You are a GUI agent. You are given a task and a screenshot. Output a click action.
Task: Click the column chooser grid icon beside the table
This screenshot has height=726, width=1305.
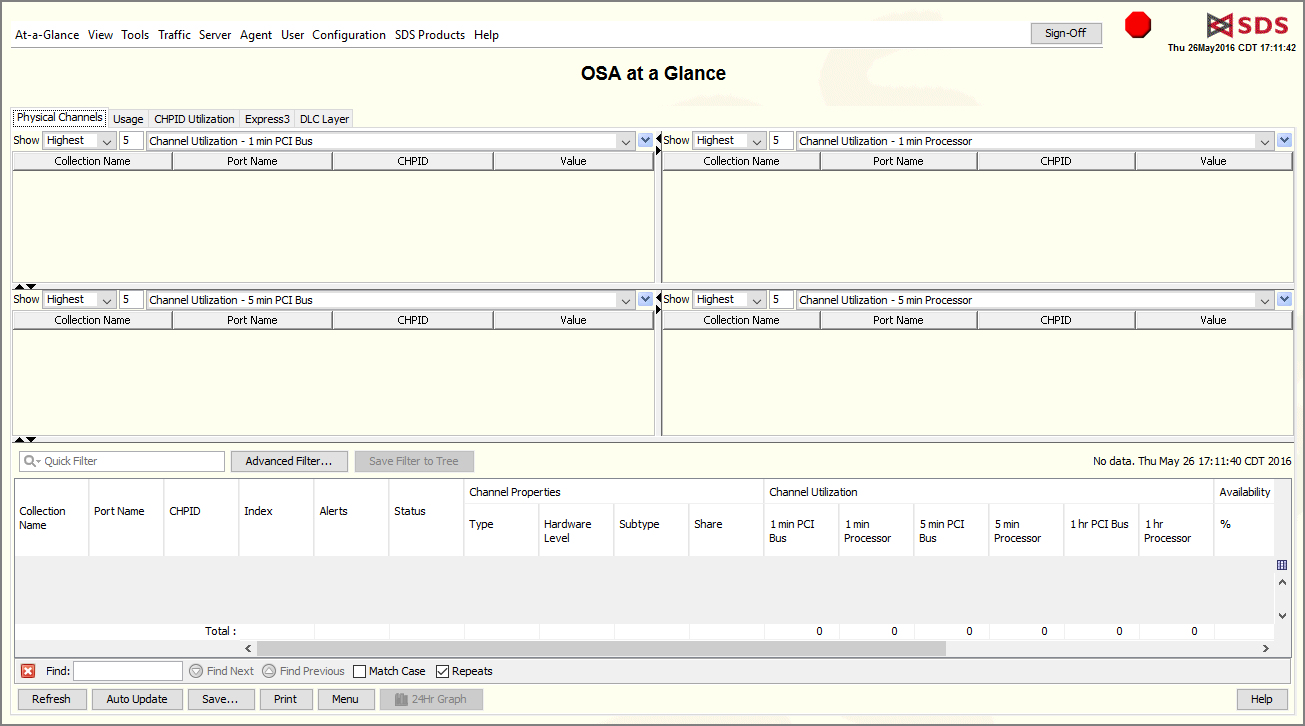point(1282,565)
